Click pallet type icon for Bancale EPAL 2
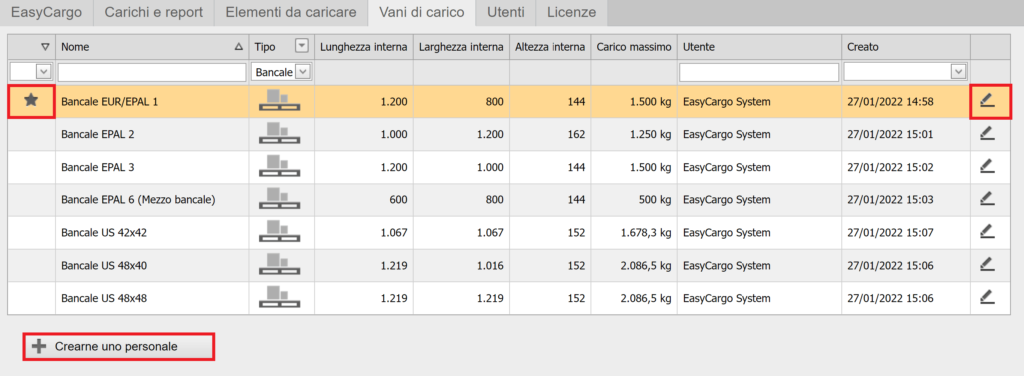The height and width of the screenshot is (376, 1024). coord(280,133)
